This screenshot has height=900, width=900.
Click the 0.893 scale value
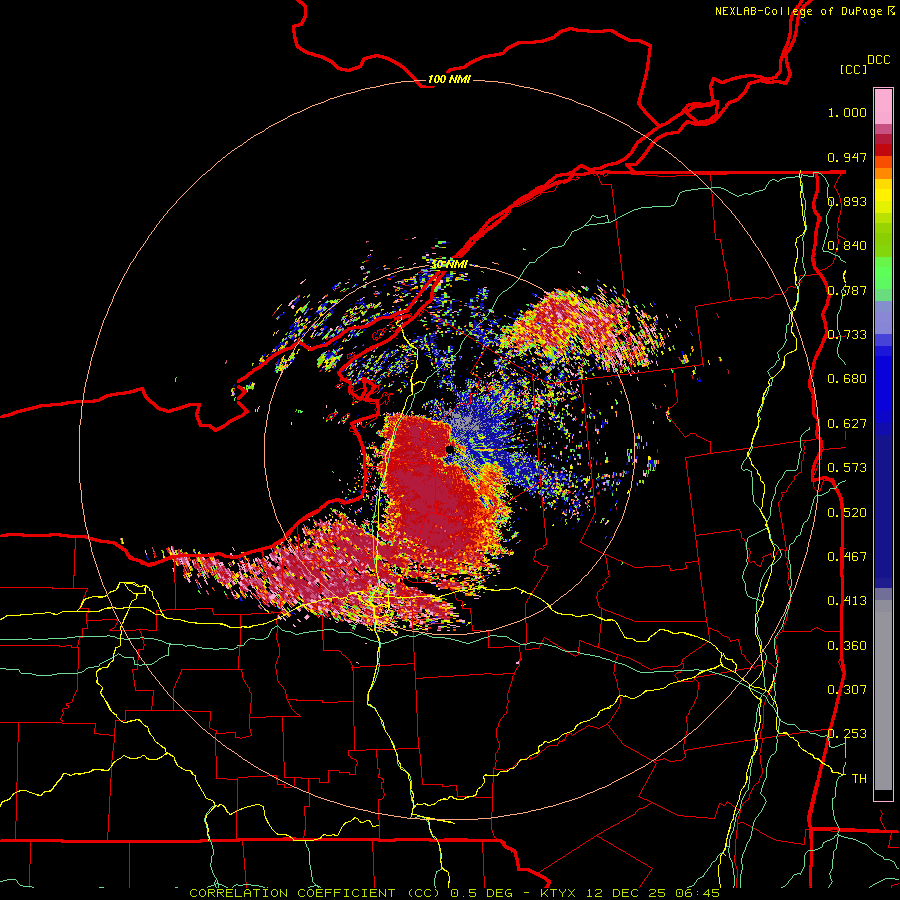tap(847, 201)
